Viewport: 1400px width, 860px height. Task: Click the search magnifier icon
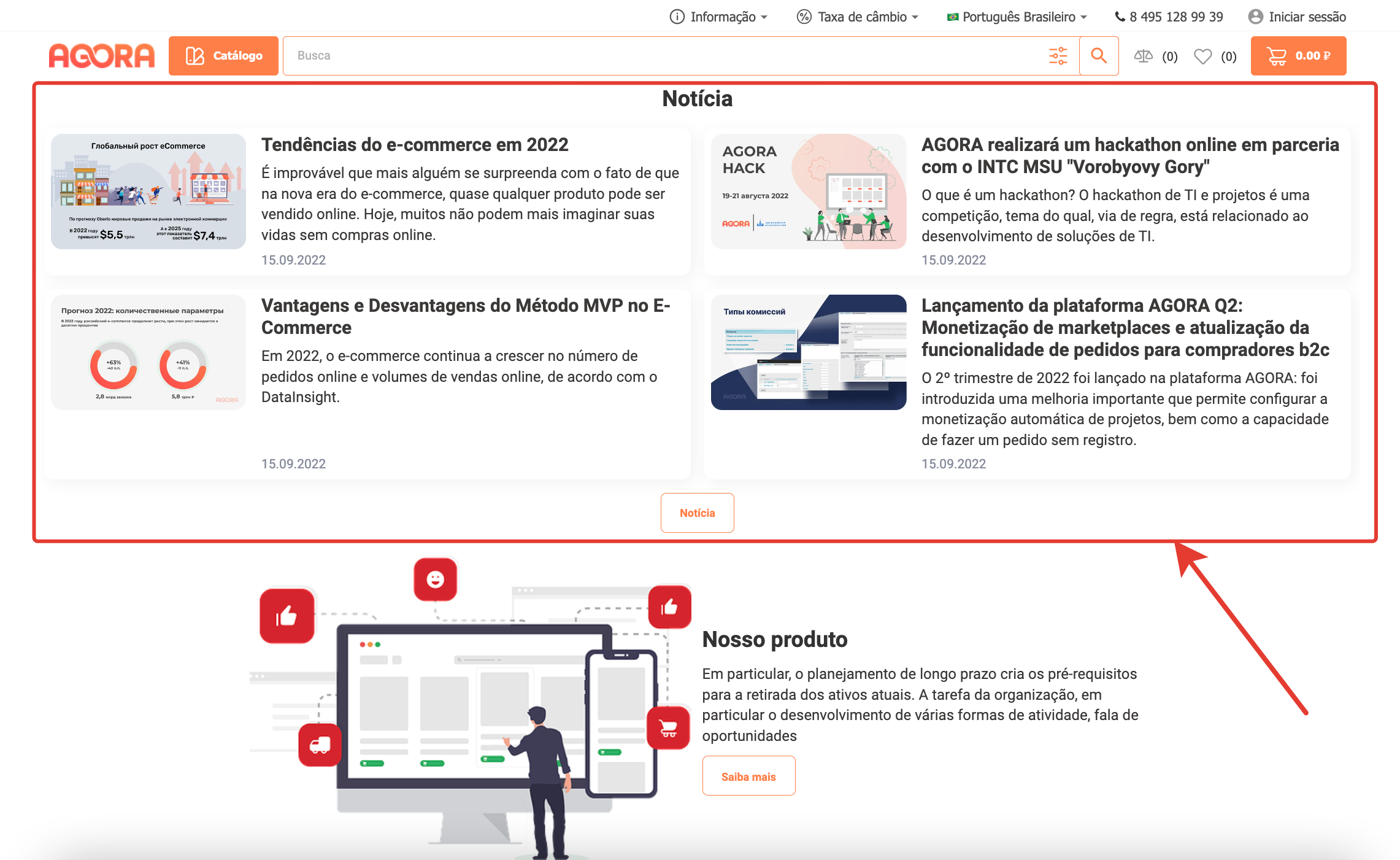coord(1098,56)
